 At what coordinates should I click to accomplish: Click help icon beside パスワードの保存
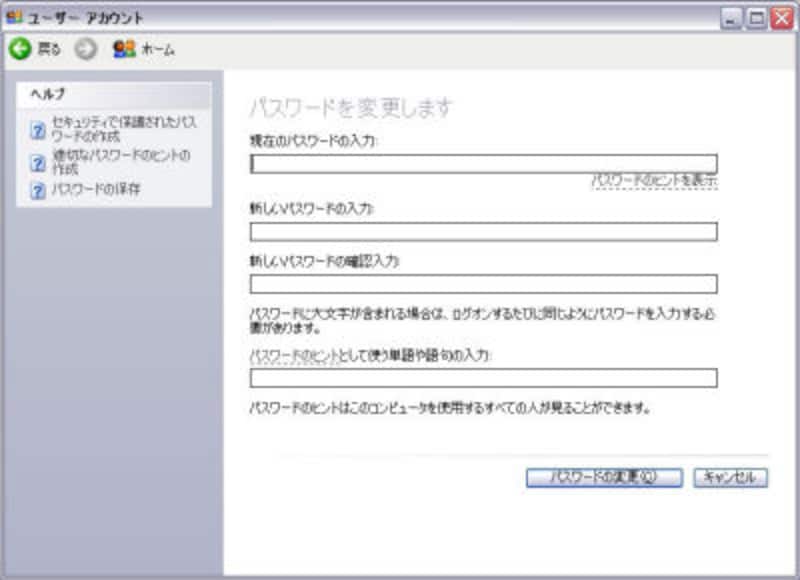coord(38,191)
